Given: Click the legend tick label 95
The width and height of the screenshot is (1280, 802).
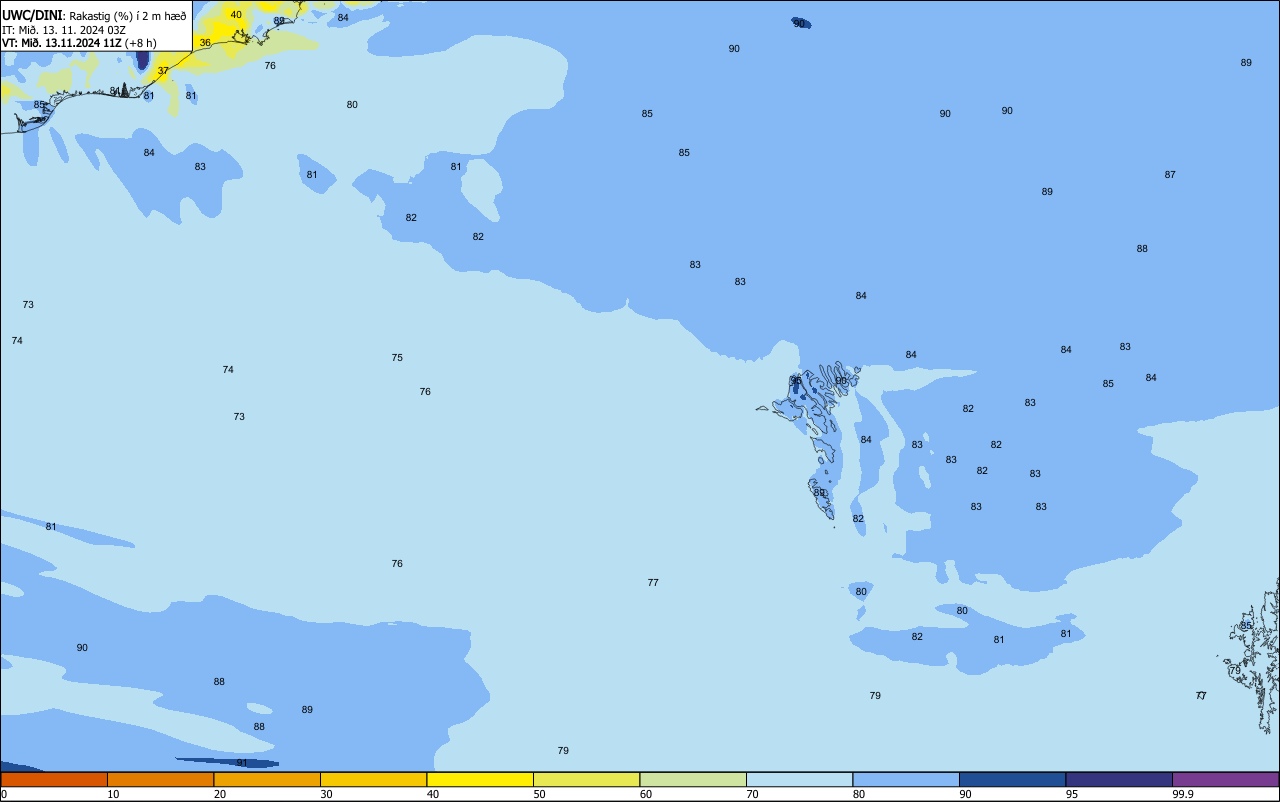Looking at the screenshot, I should tap(1072, 794).
